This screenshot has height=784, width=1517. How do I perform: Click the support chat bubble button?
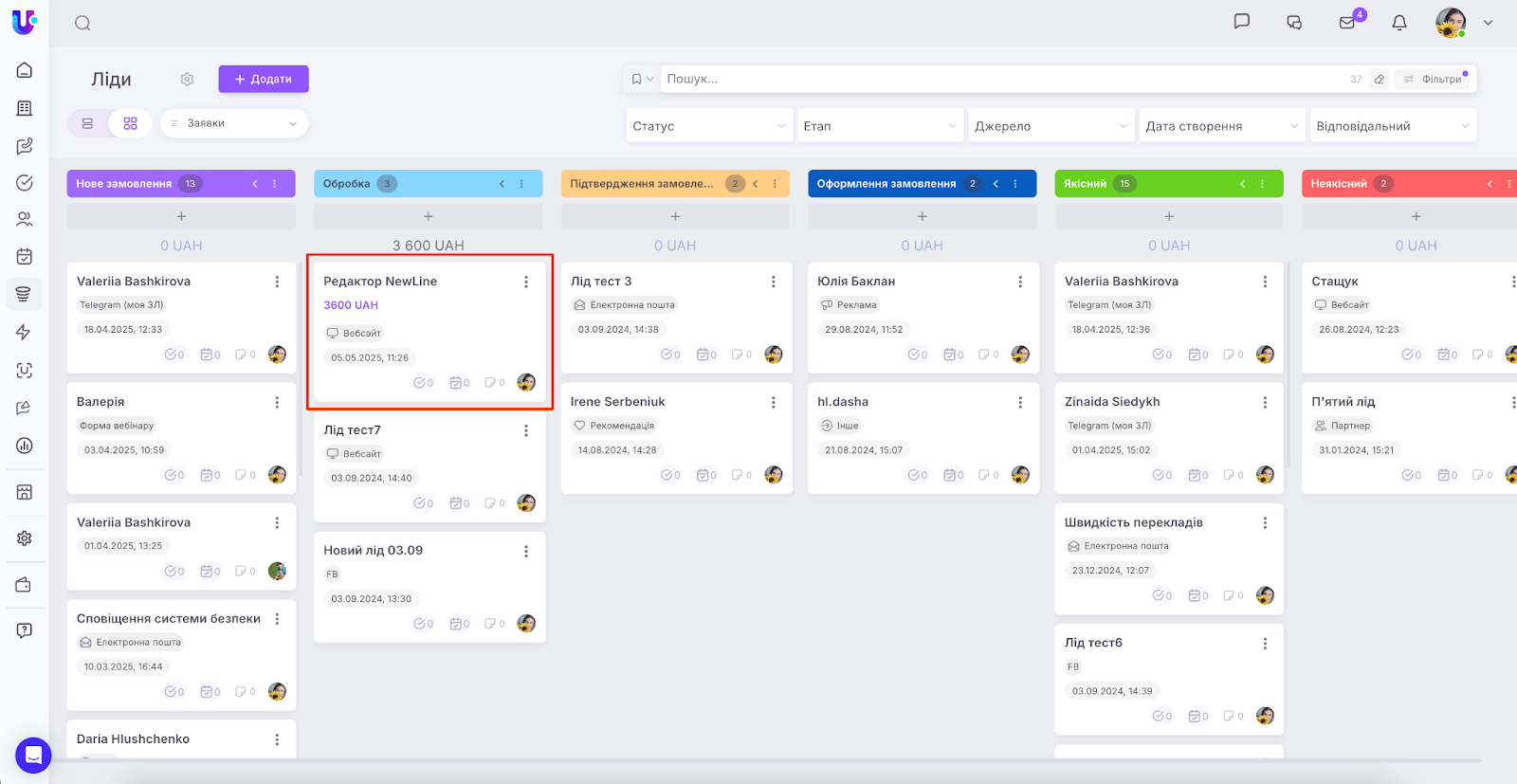tap(33, 756)
